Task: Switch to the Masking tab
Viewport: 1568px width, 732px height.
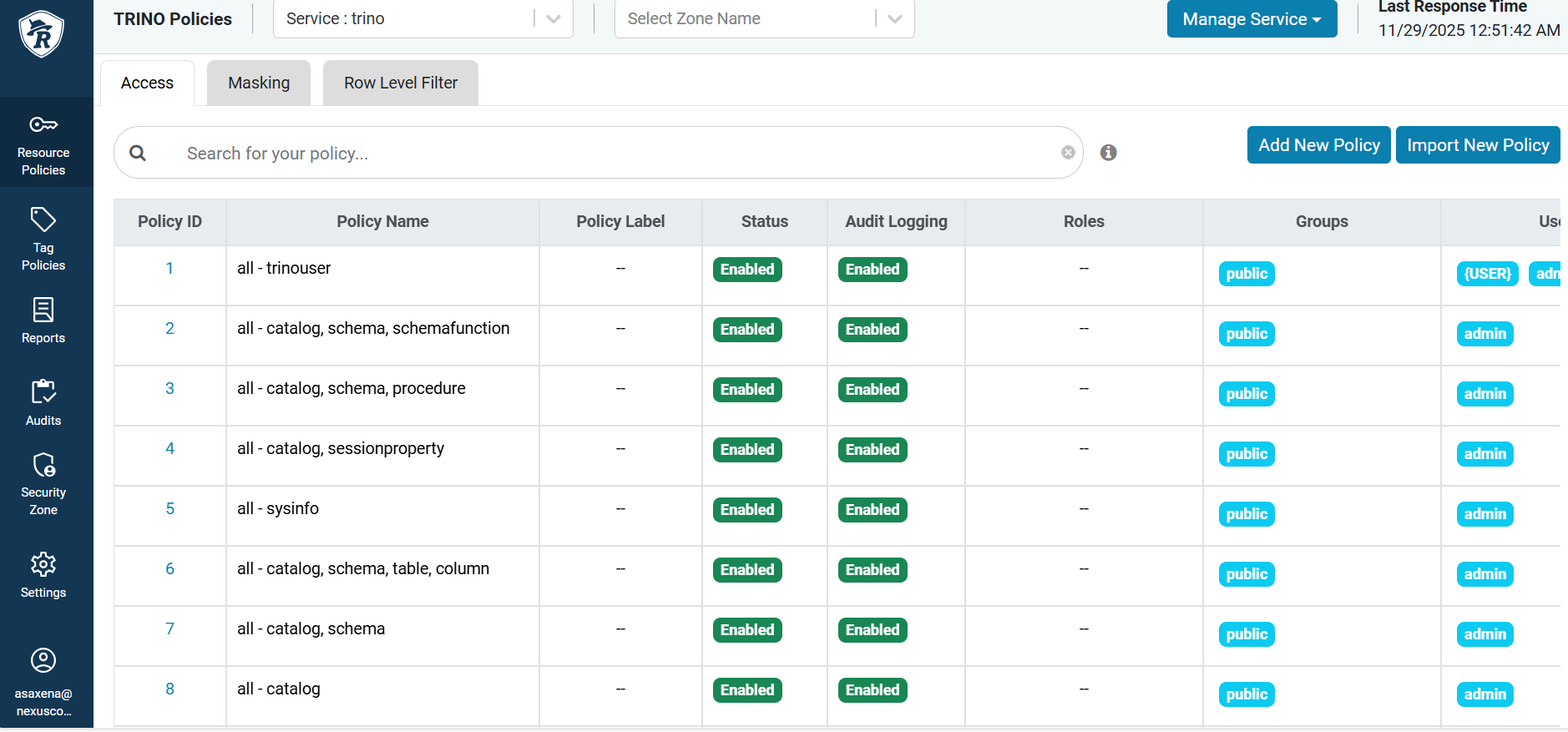Action: (x=259, y=83)
